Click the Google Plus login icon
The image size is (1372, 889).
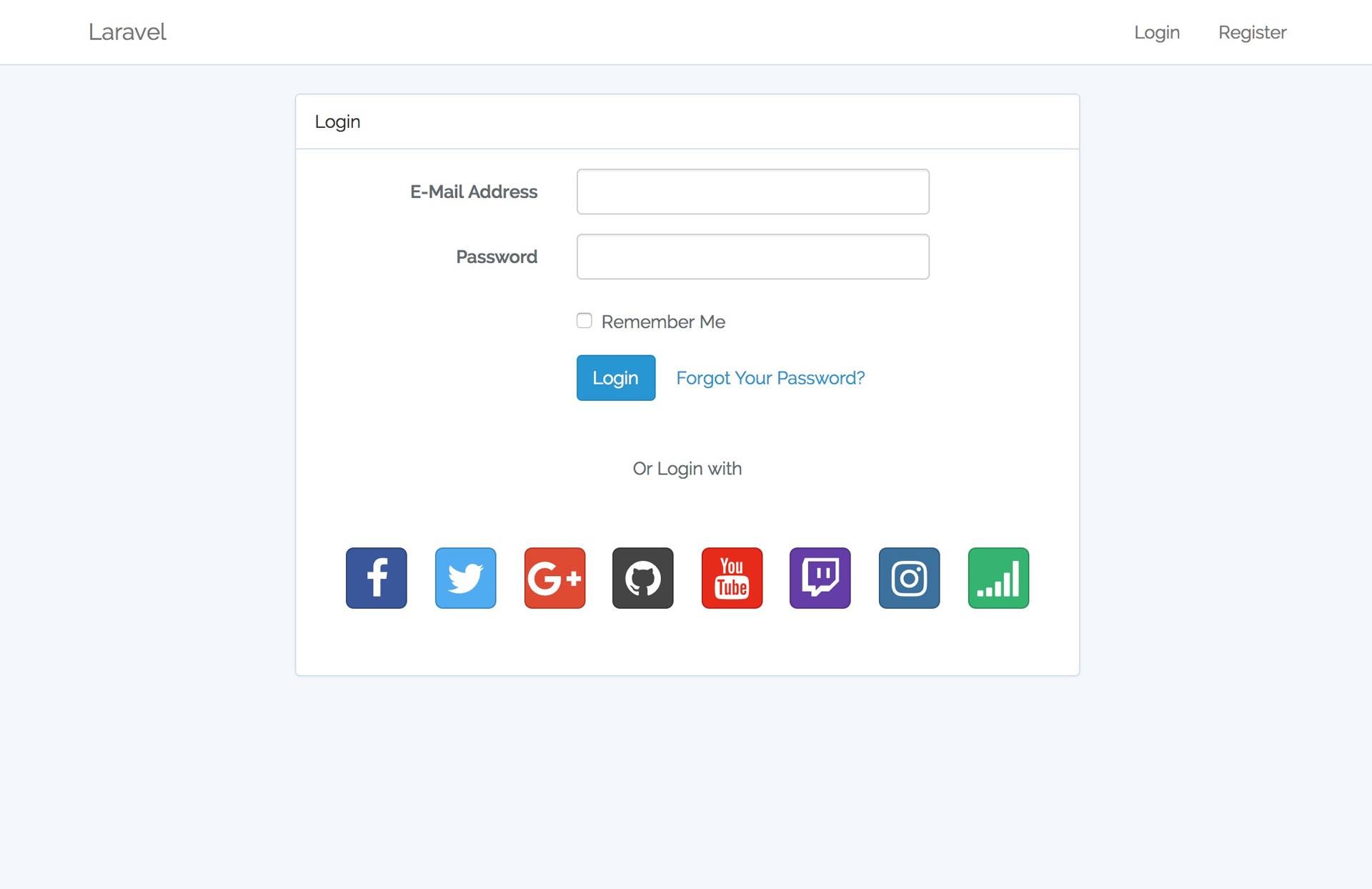point(554,577)
